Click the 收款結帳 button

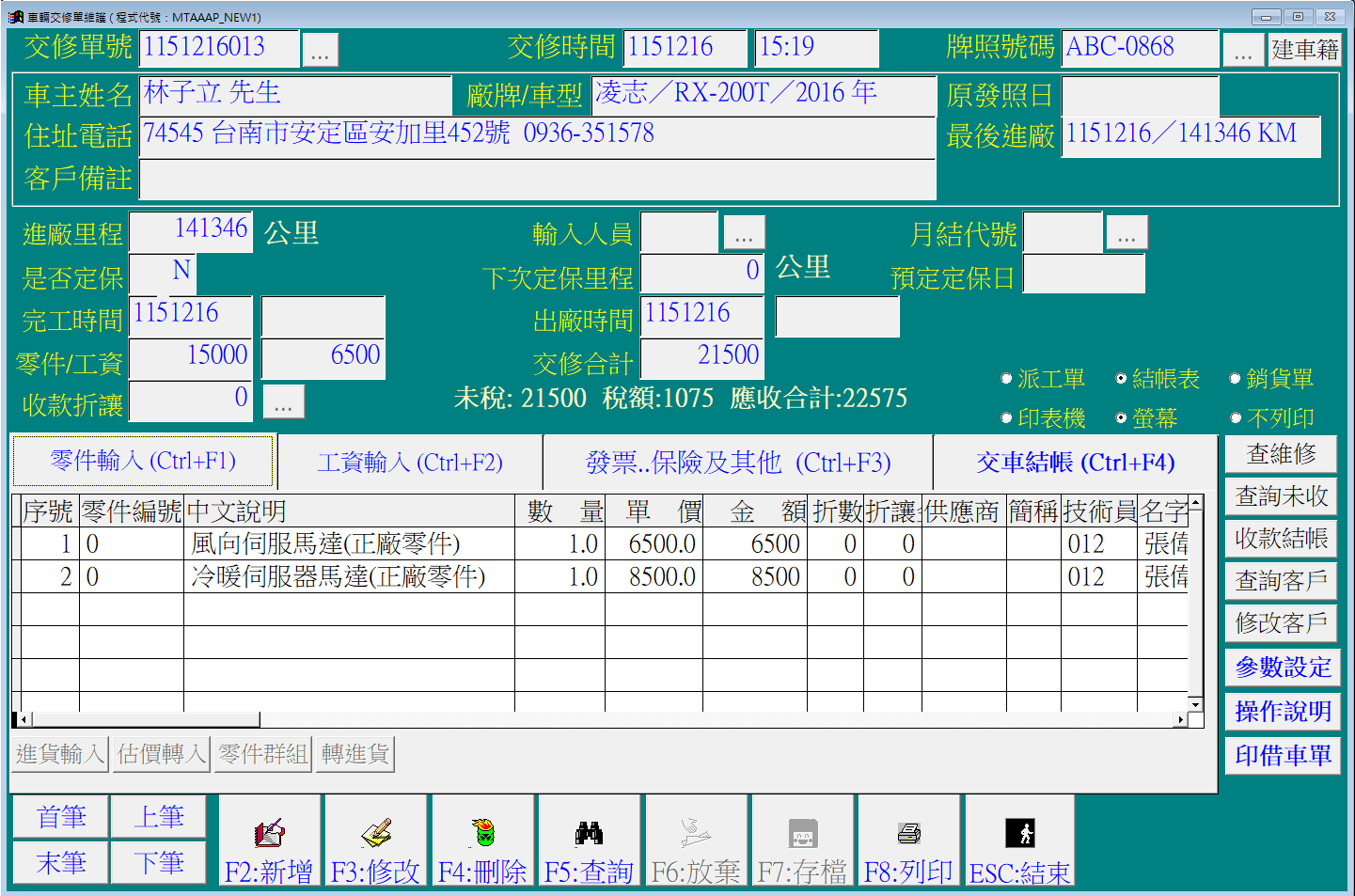click(1281, 539)
